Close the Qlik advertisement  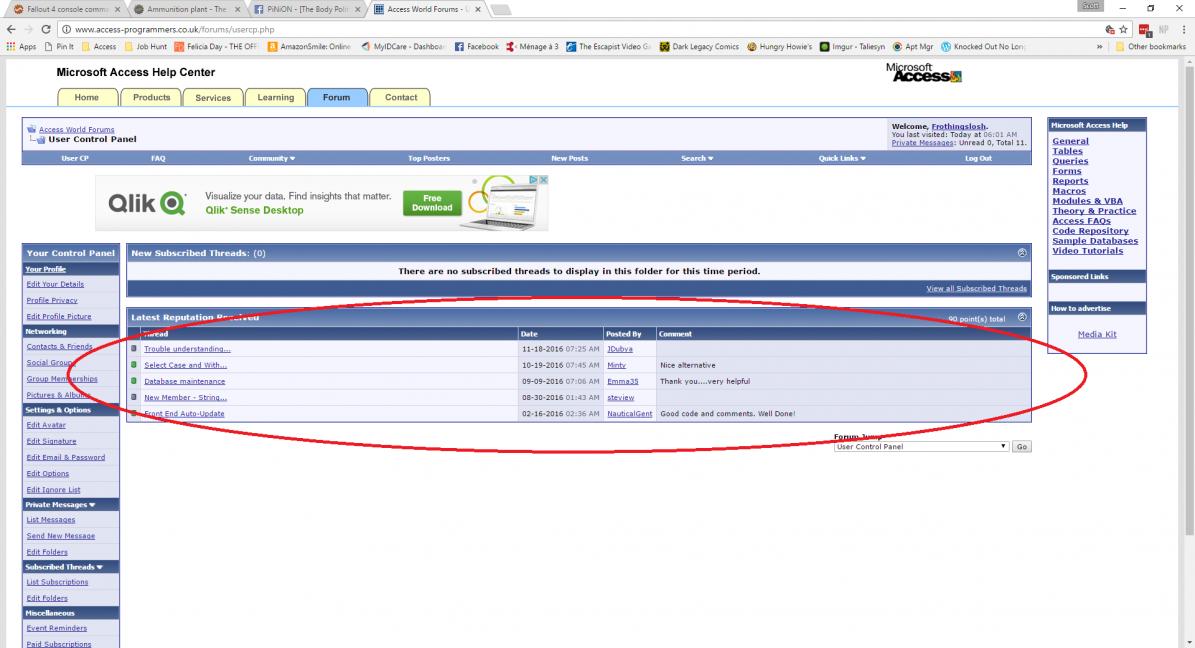pyautogui.click(x=543, y=180)
